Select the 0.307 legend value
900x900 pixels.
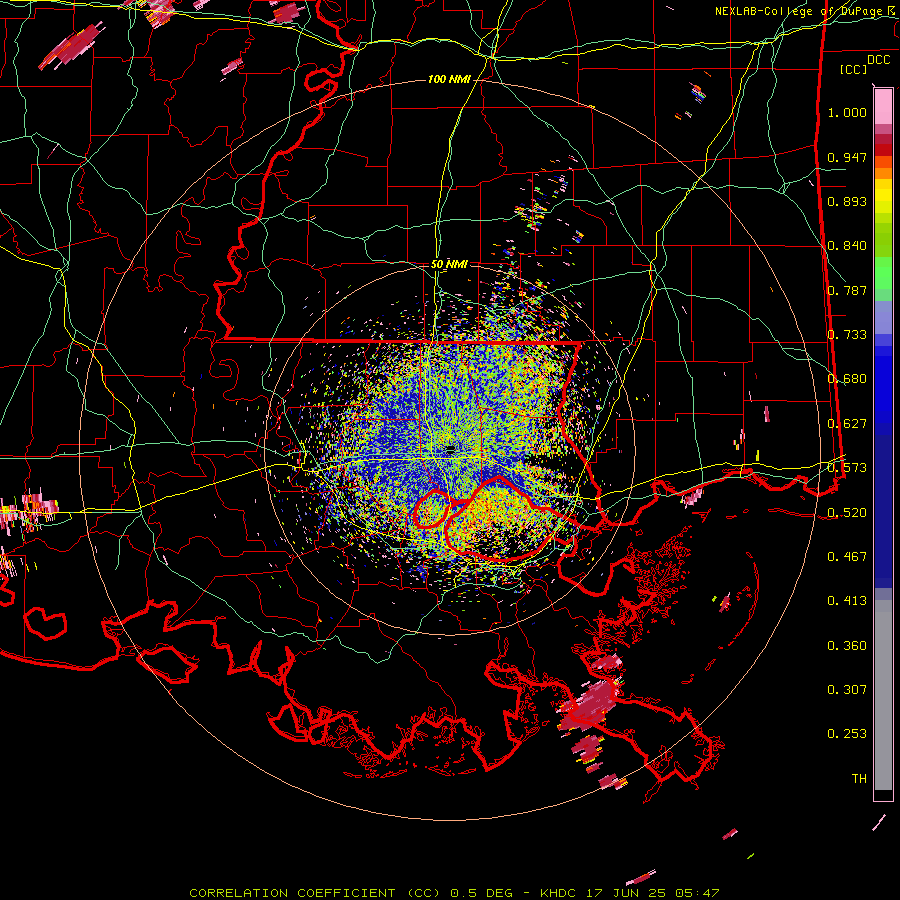847,690
